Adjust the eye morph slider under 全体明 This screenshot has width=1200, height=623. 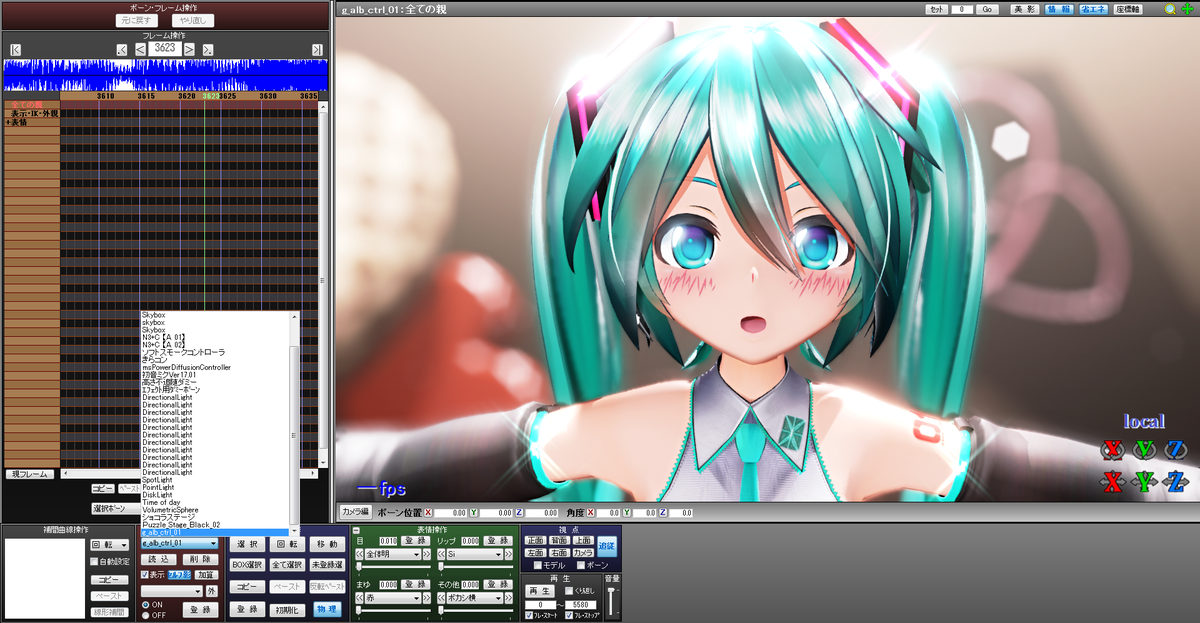tap(393, 567)
